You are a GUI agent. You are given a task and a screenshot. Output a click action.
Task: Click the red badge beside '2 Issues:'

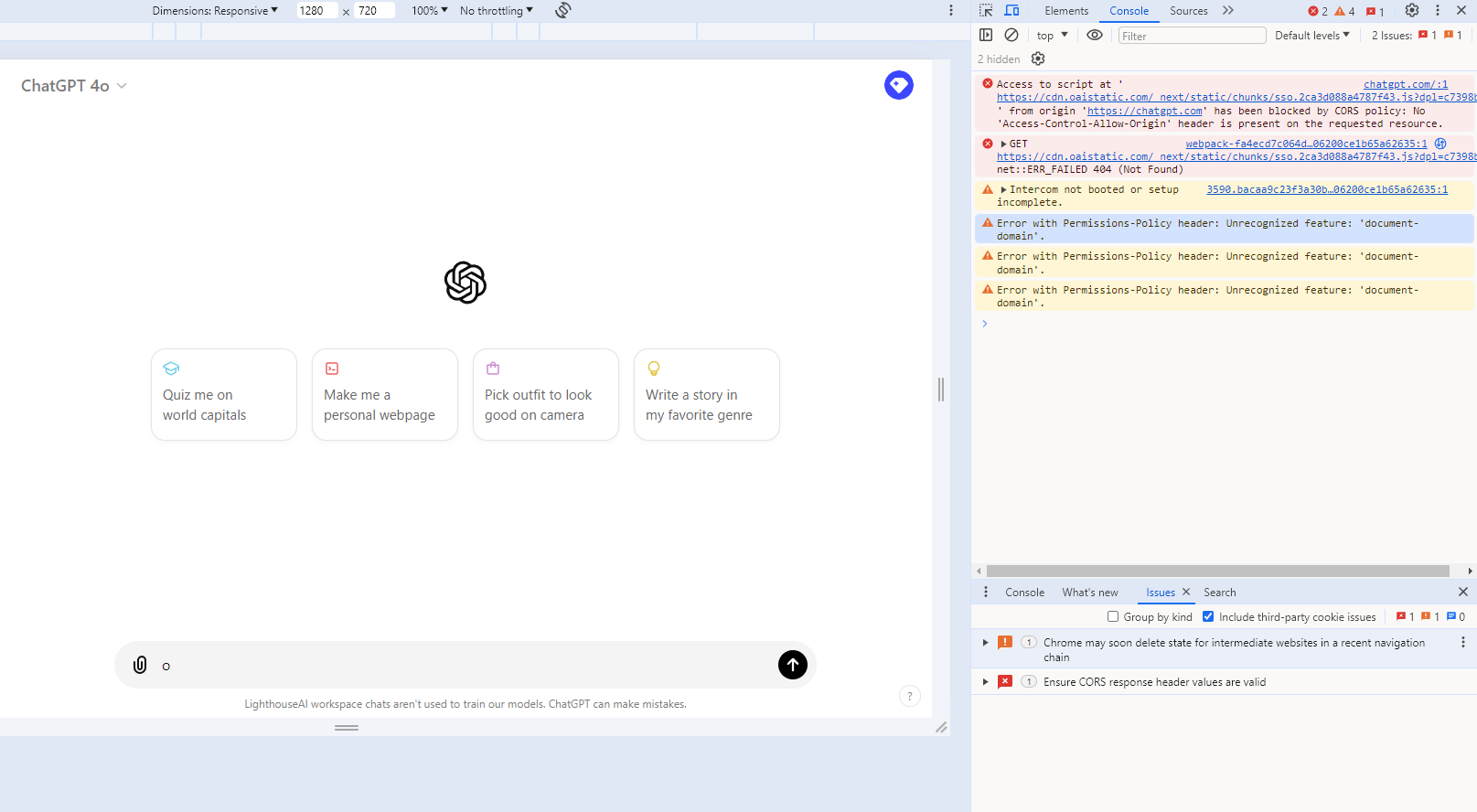click(1428, 35)
